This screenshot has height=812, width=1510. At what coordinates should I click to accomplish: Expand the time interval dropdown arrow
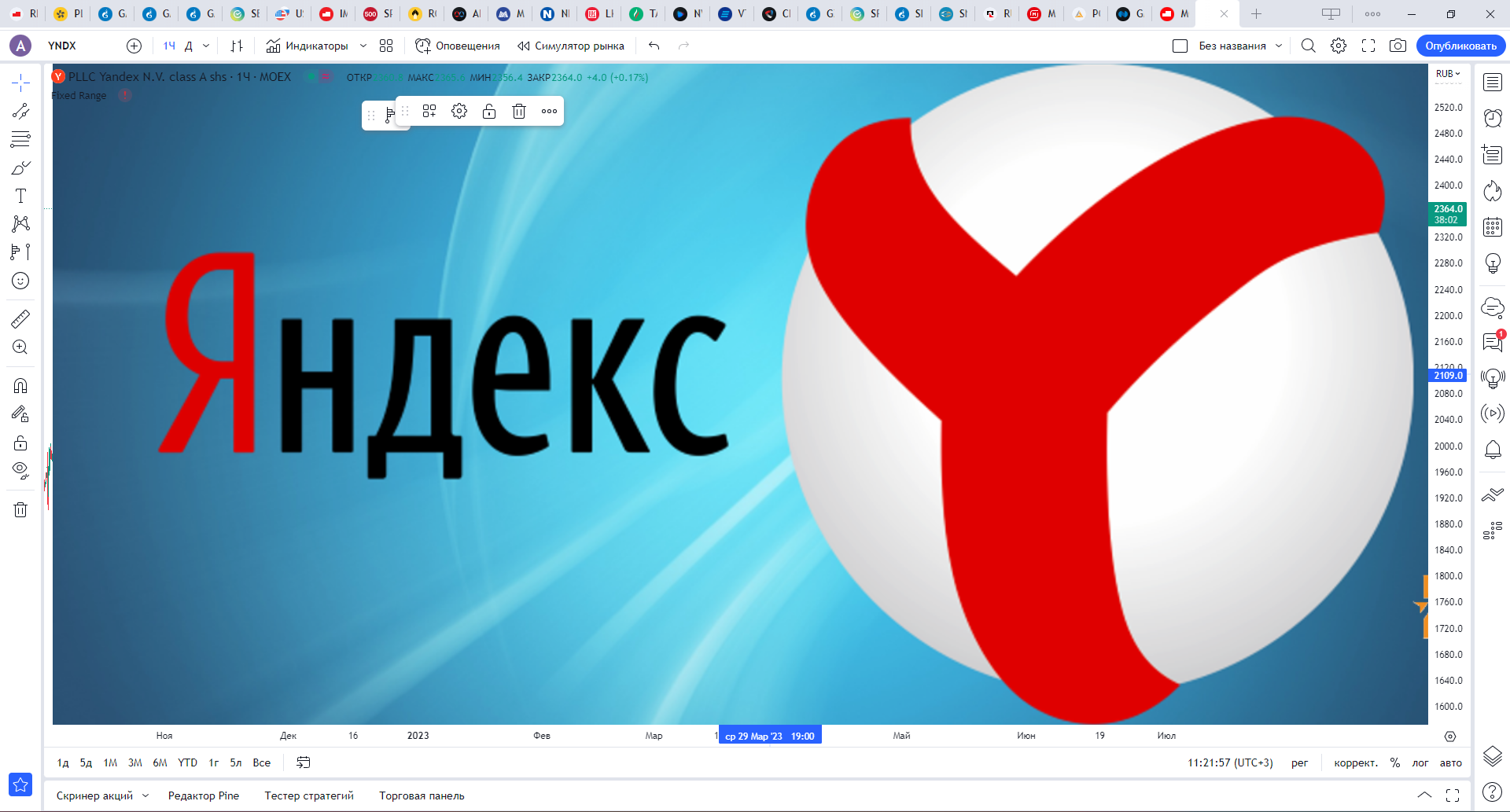(x=206, y=46)
